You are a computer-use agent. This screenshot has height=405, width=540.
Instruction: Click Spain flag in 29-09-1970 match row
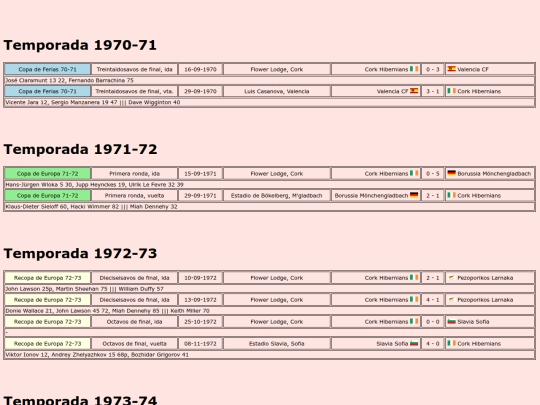414,91
